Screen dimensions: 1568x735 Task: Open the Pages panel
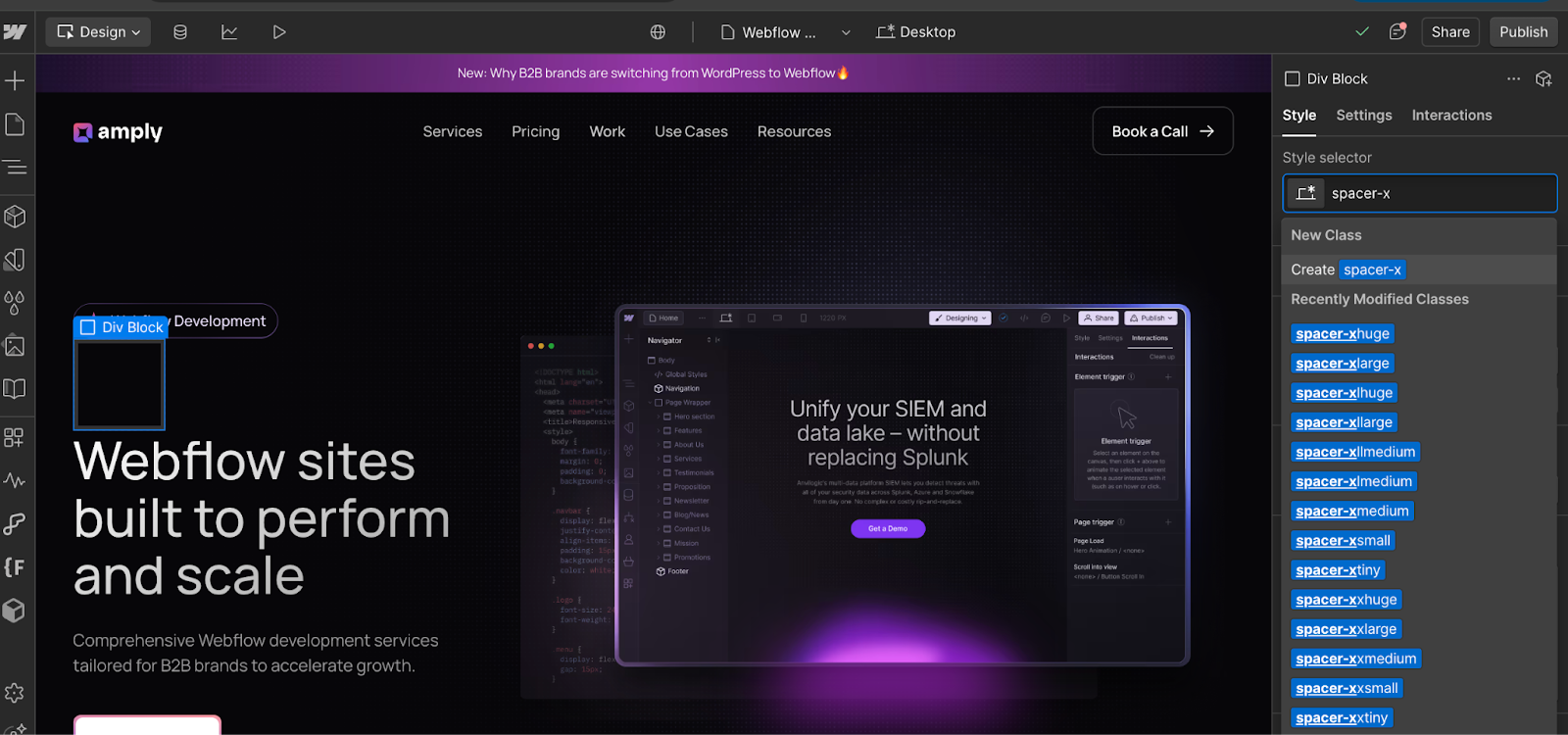(15, 124)
